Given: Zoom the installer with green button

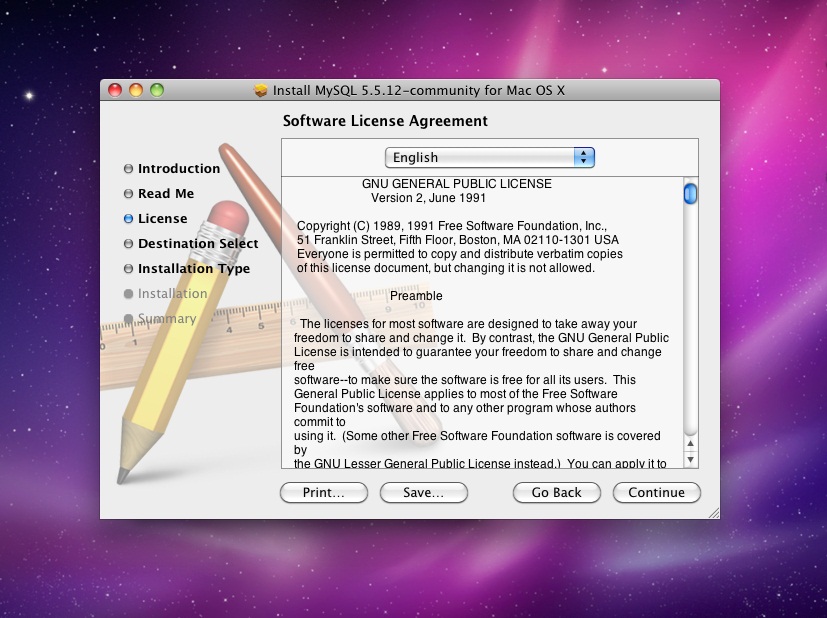Looking at the screenshot, I should click(157, 90).
